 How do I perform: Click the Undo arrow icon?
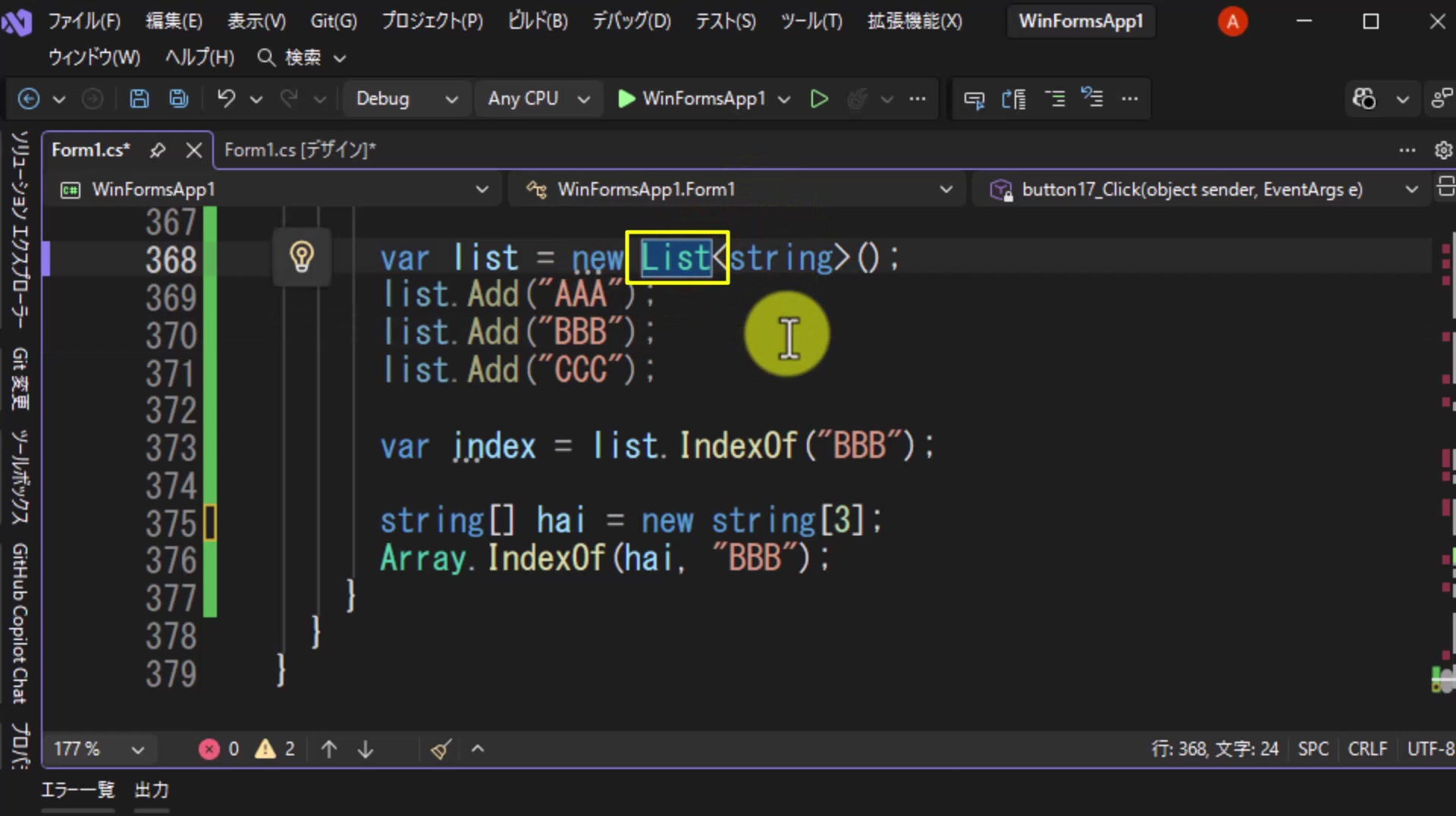coord(226,99)
